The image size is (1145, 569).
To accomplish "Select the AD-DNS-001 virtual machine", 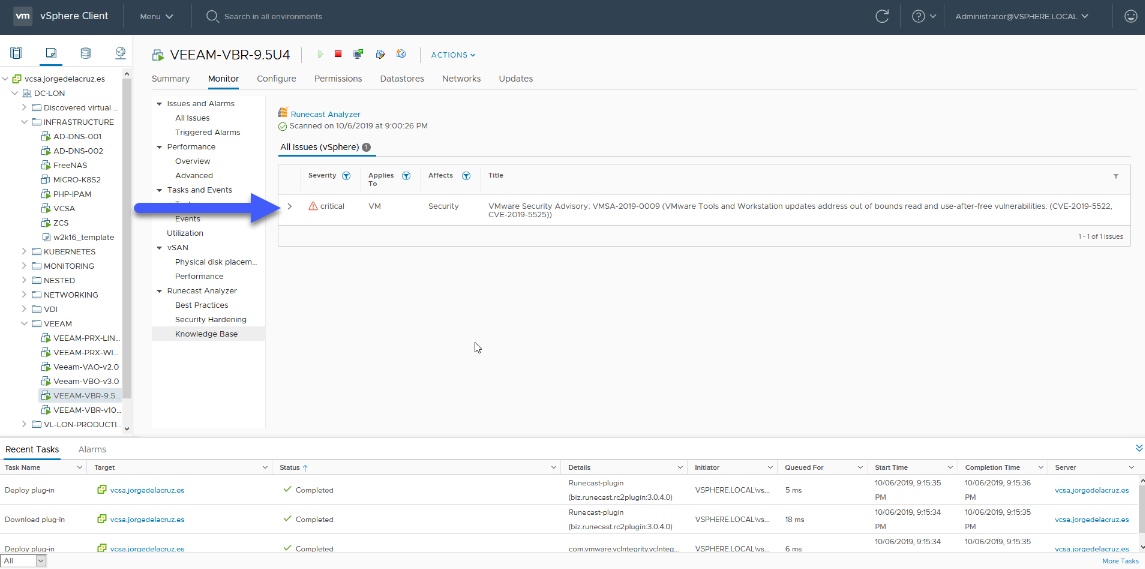I will [77, 137].
